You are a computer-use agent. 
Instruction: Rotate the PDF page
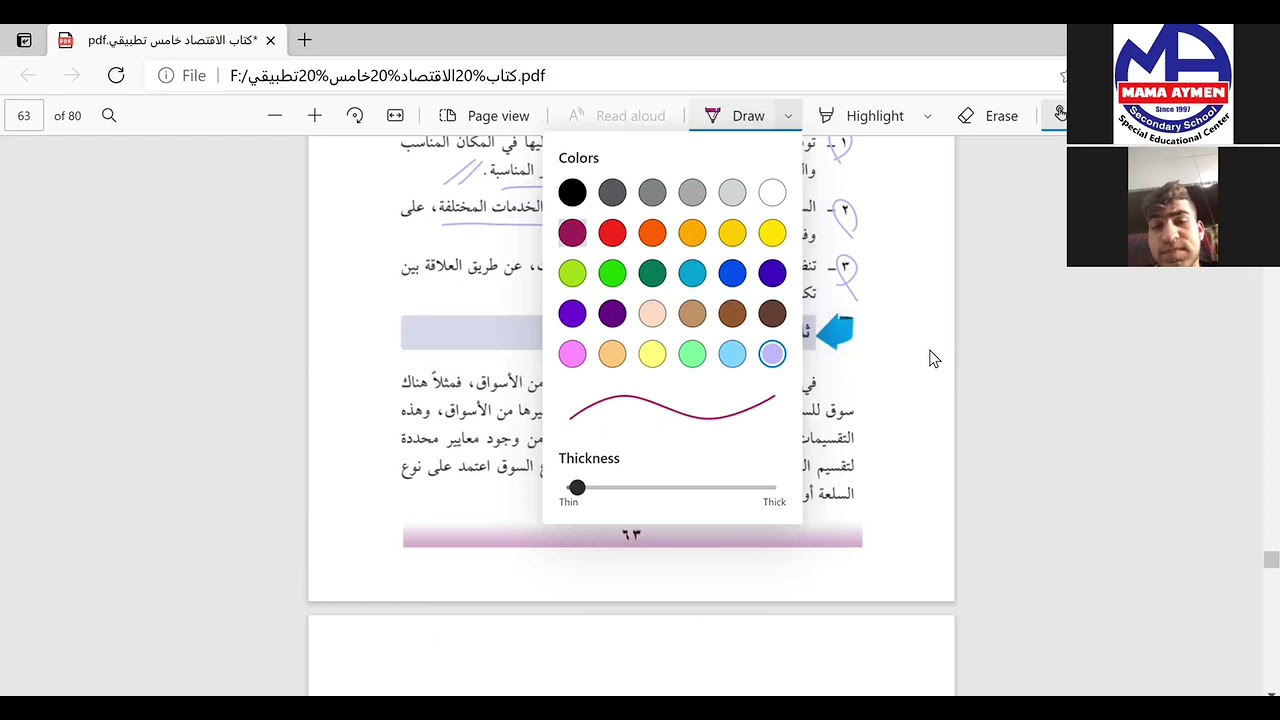[x=354, y=116]
